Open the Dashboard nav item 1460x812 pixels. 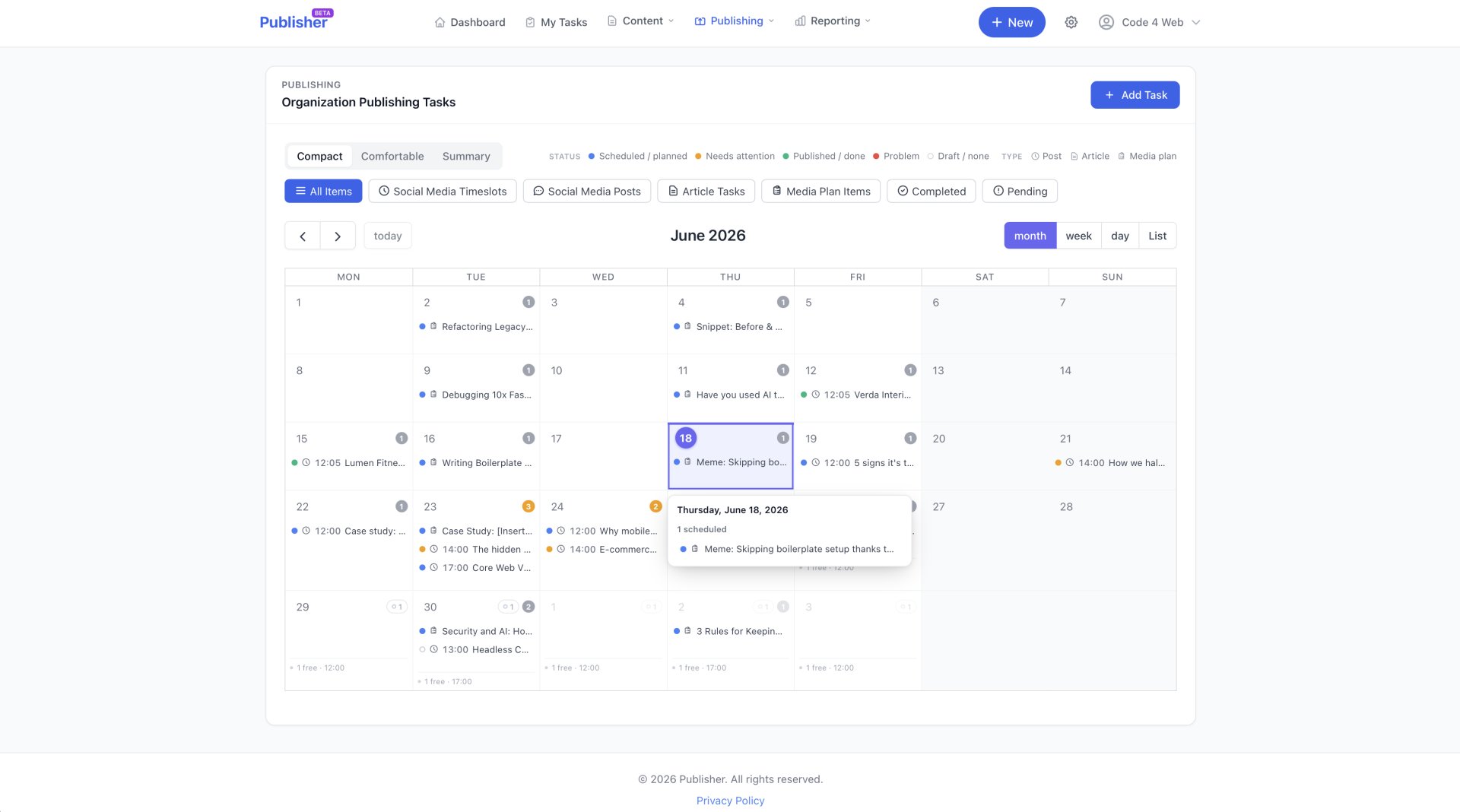point(470,22)
